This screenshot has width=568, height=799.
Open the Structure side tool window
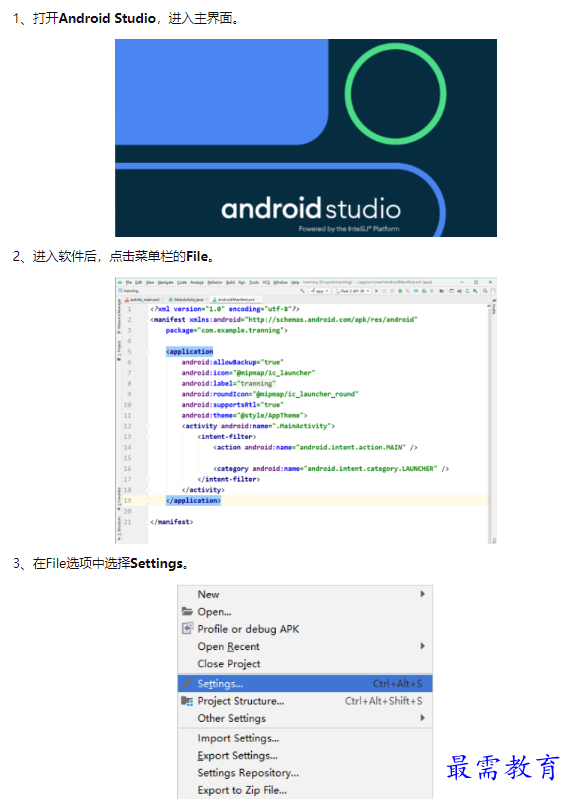pyautogui.click(x=119, y=528)
